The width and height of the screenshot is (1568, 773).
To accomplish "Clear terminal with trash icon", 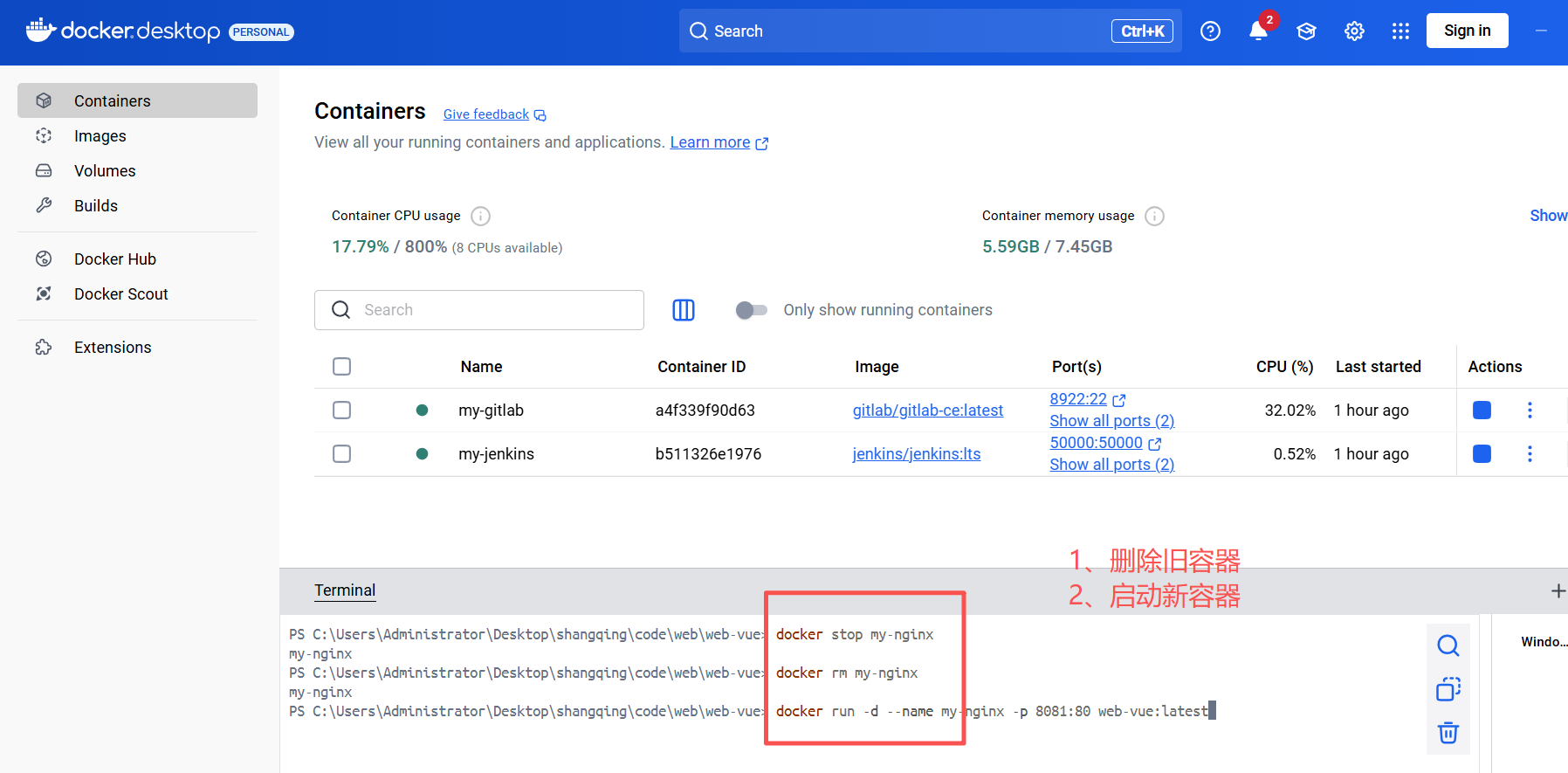I will (1448, 733).
